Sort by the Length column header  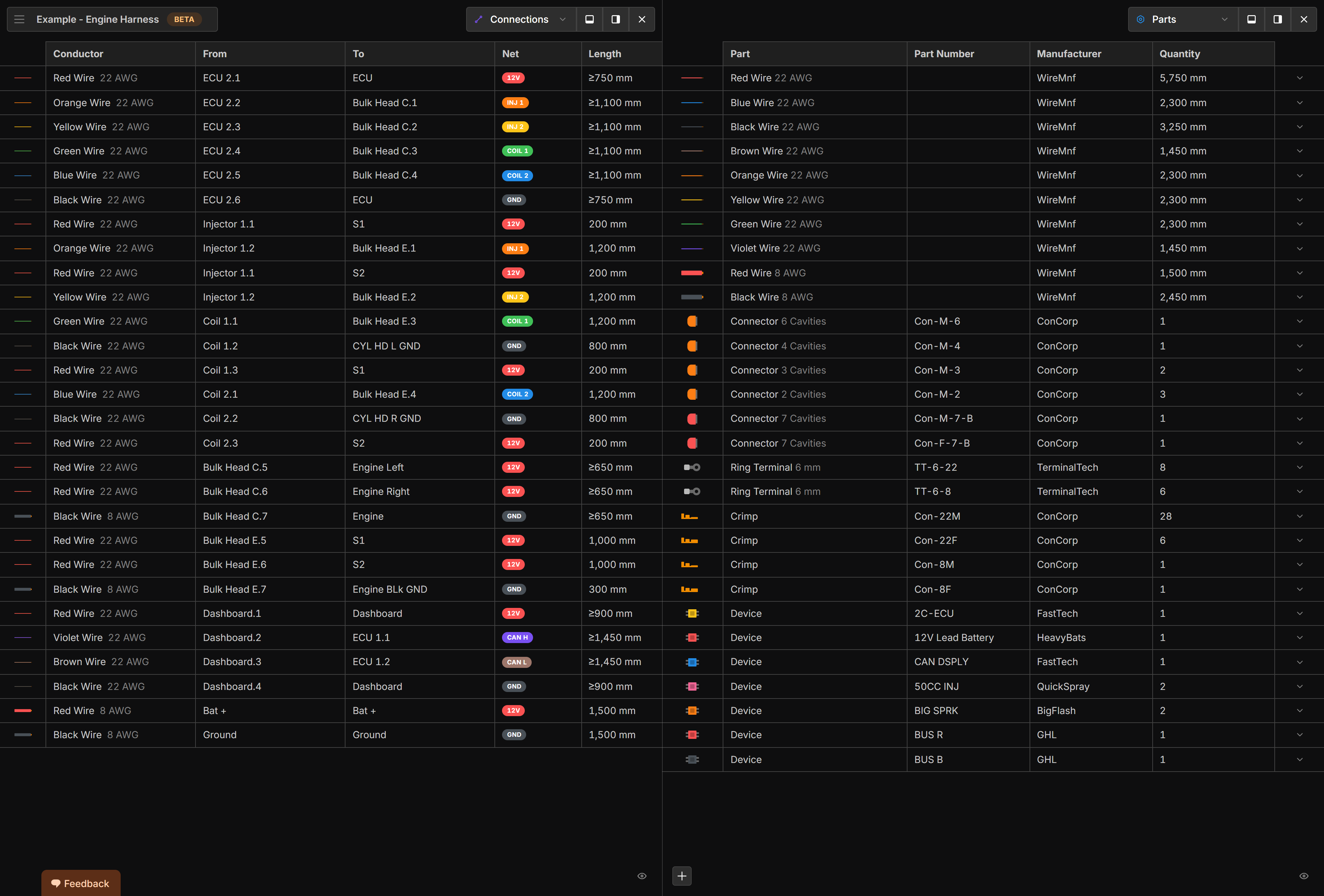(604, 53)
